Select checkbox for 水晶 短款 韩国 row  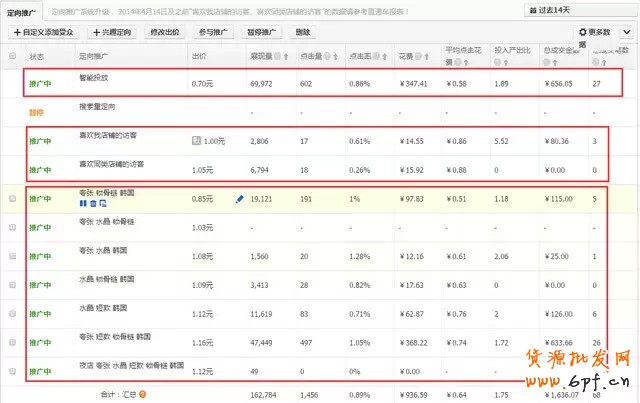pos(12,313)
